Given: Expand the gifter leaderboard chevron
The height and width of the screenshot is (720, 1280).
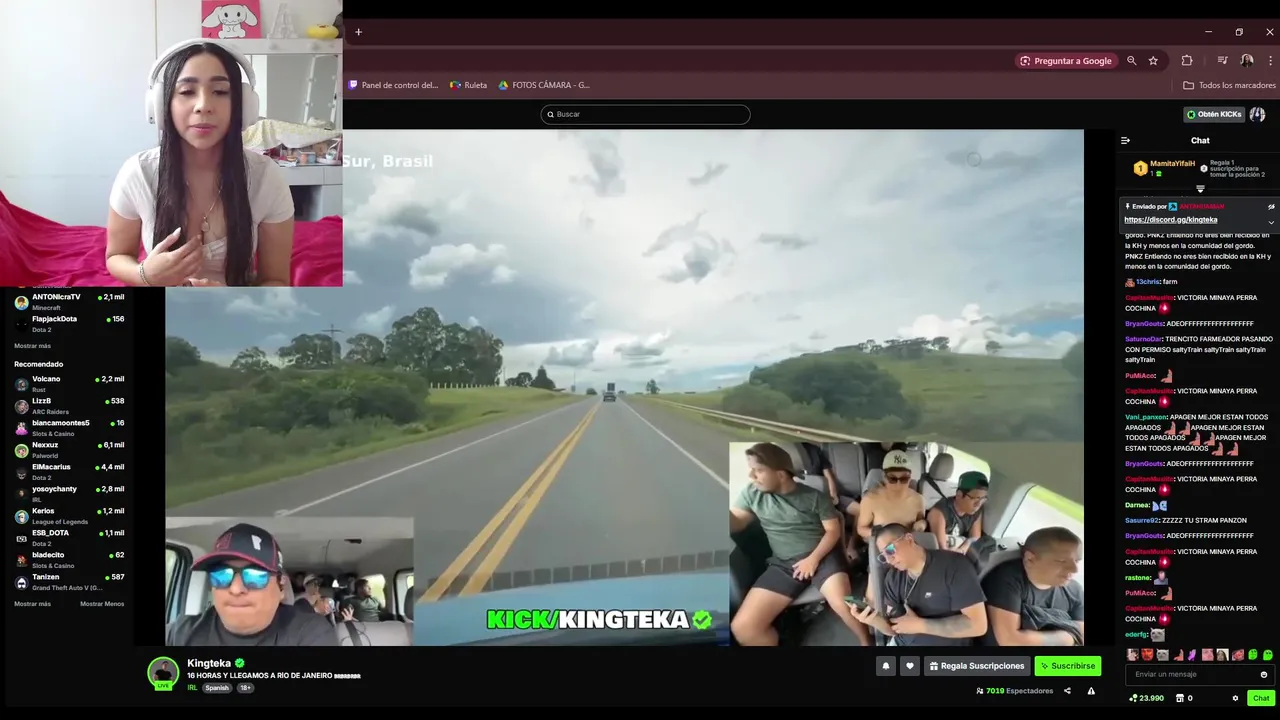Looking at the screenshot, I should click(x=1200, y=189).
